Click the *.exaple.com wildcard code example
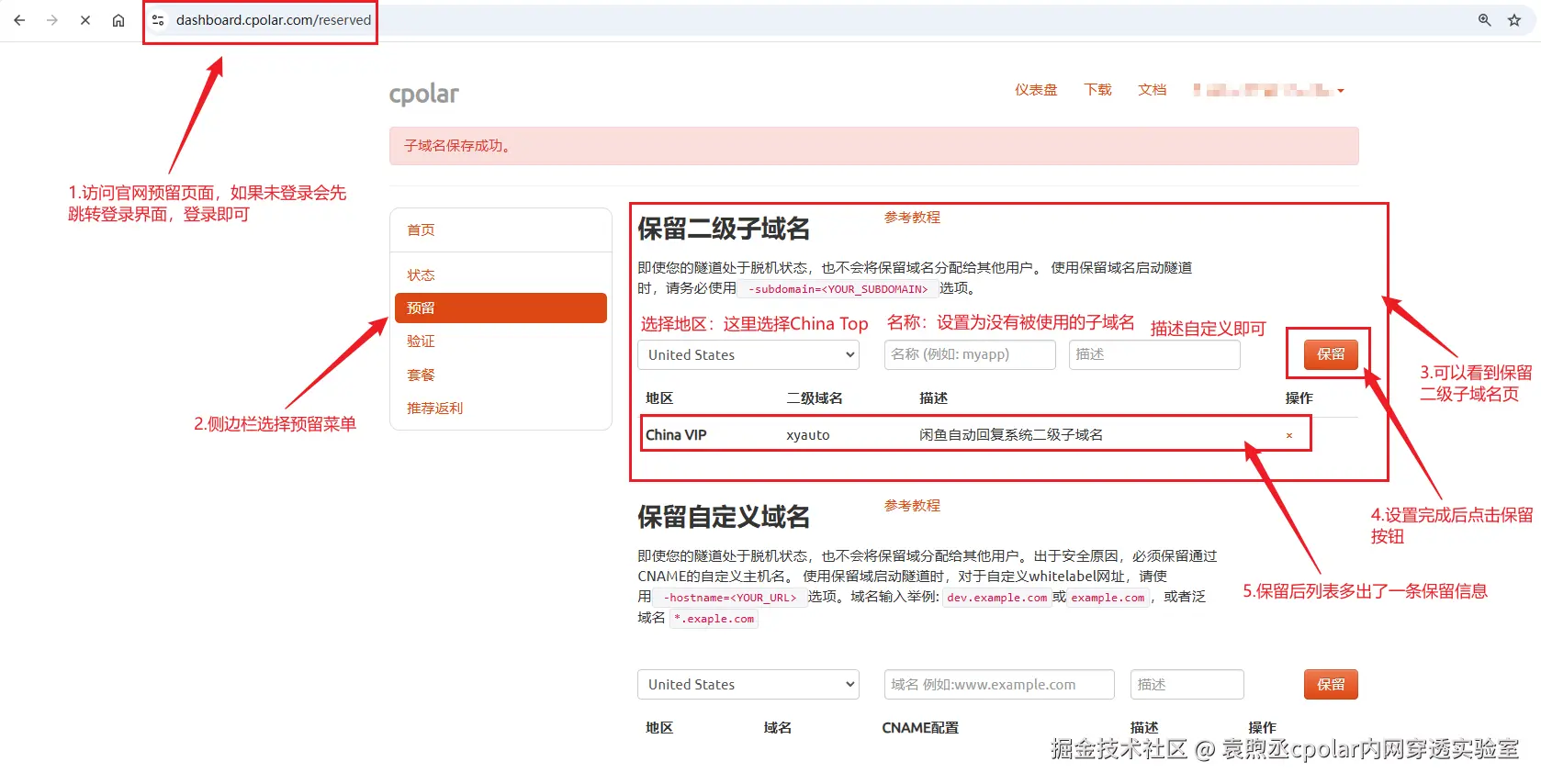Viewport: 1541px width, 784px height. tap(714, 619)
